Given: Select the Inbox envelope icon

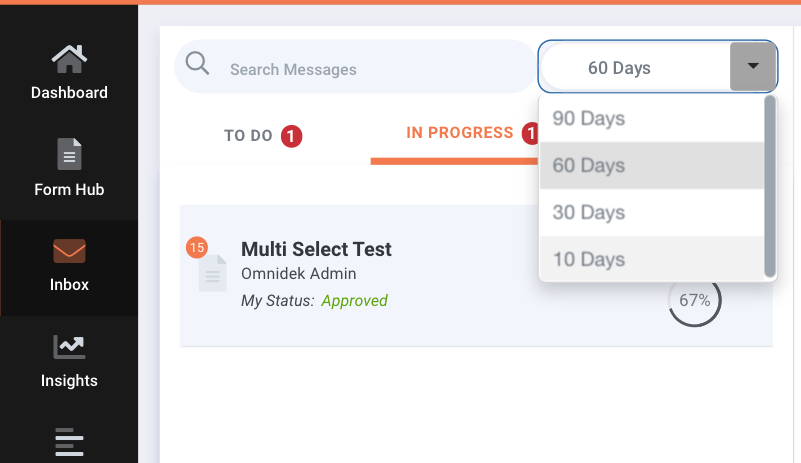Looking at the screenshot, I should click(x=69, y=251).
